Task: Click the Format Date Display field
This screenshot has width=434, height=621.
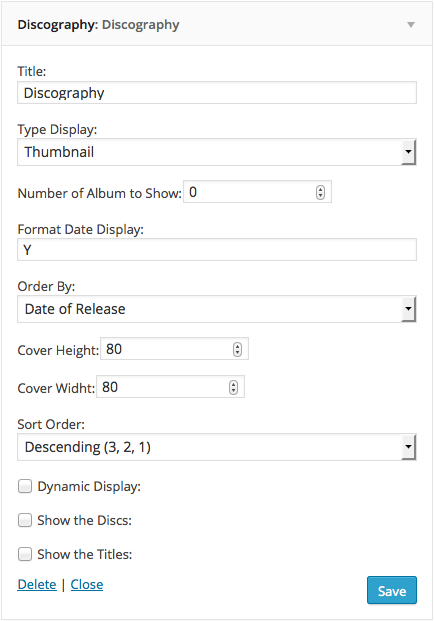Action: 217,250
